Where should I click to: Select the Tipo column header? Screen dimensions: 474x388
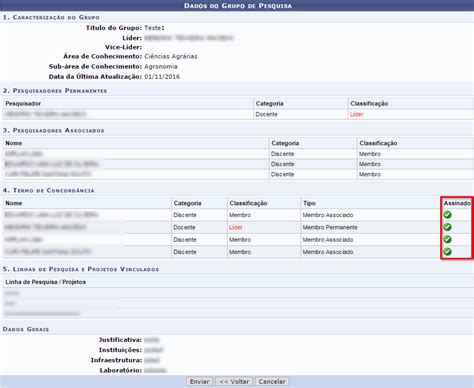(x=309, y=203)
